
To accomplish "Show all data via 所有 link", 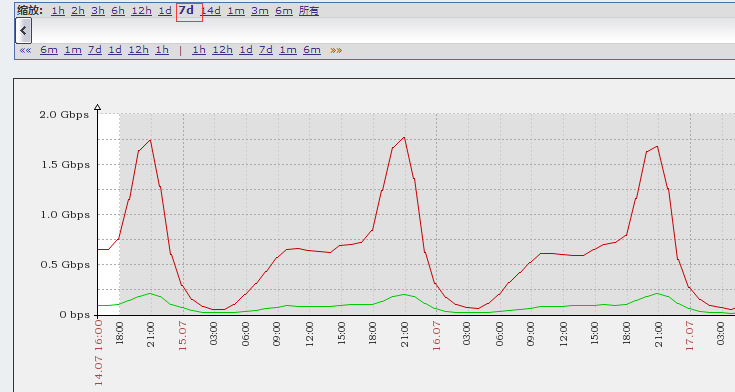I will [x=309, y=11].
